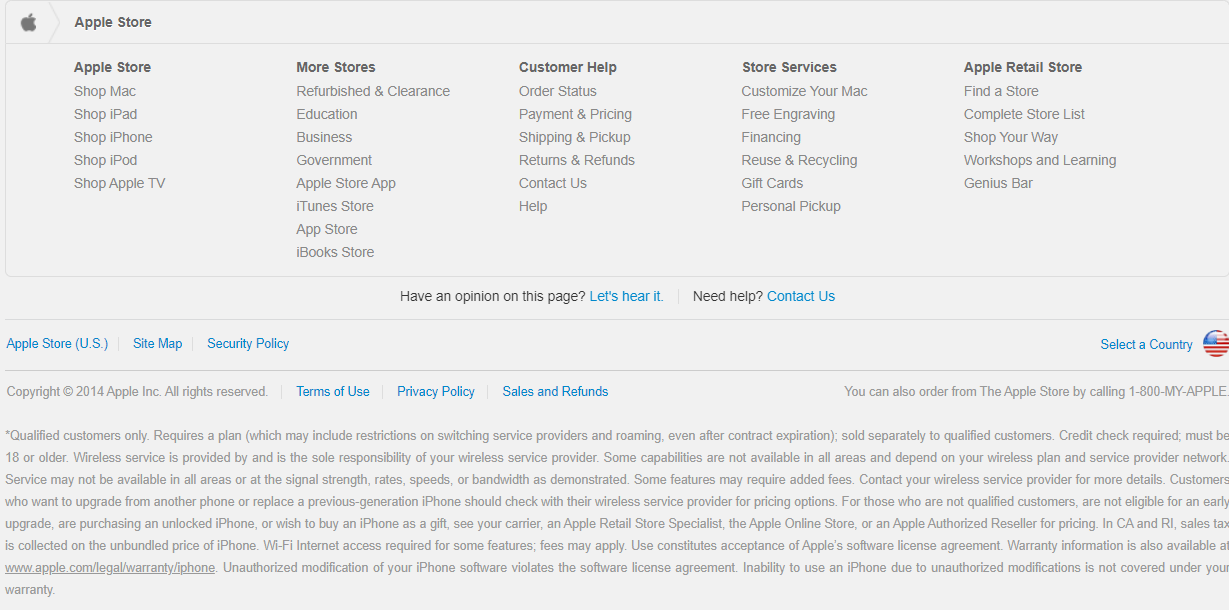Image resolution: width=1229 pixels, height=610 pixels.
Task: Open Returns & Refunds help
Action: (x=577, y=160)
